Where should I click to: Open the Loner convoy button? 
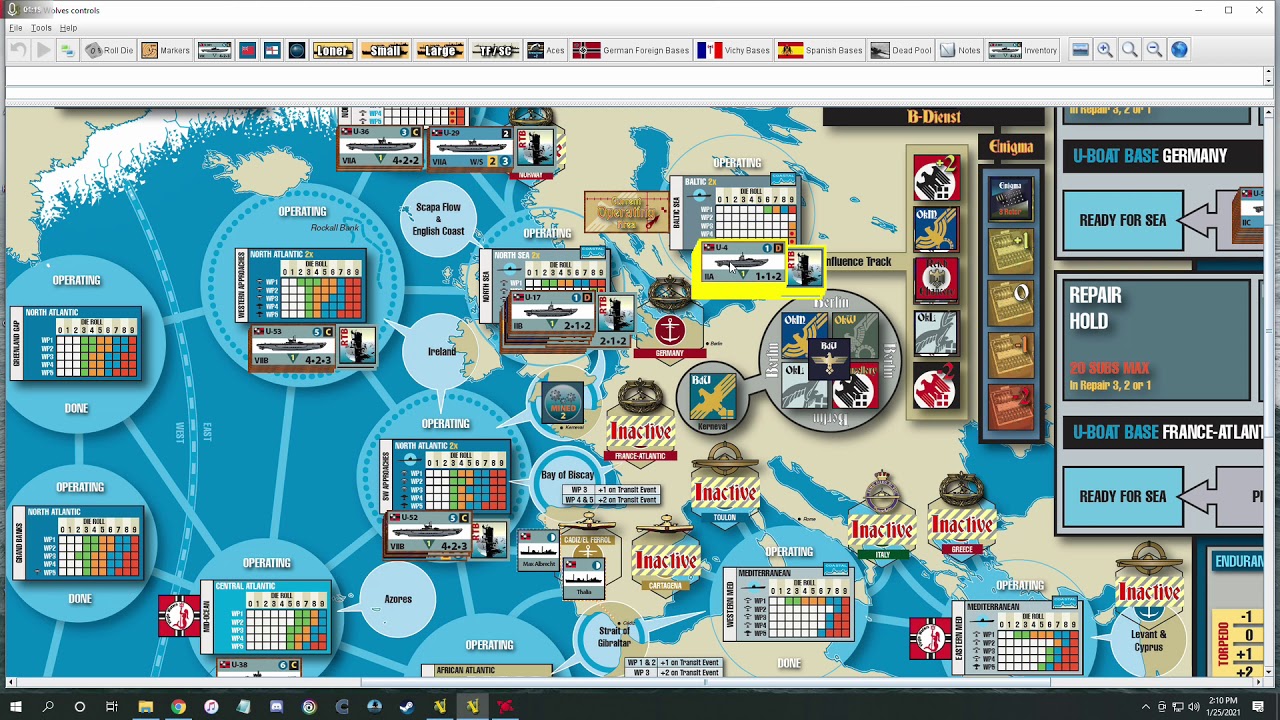pyautogui.click(x=333, y=50)
